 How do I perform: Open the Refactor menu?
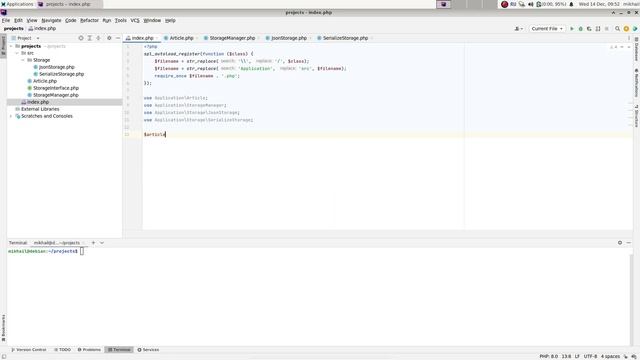(x=89, y=20)
